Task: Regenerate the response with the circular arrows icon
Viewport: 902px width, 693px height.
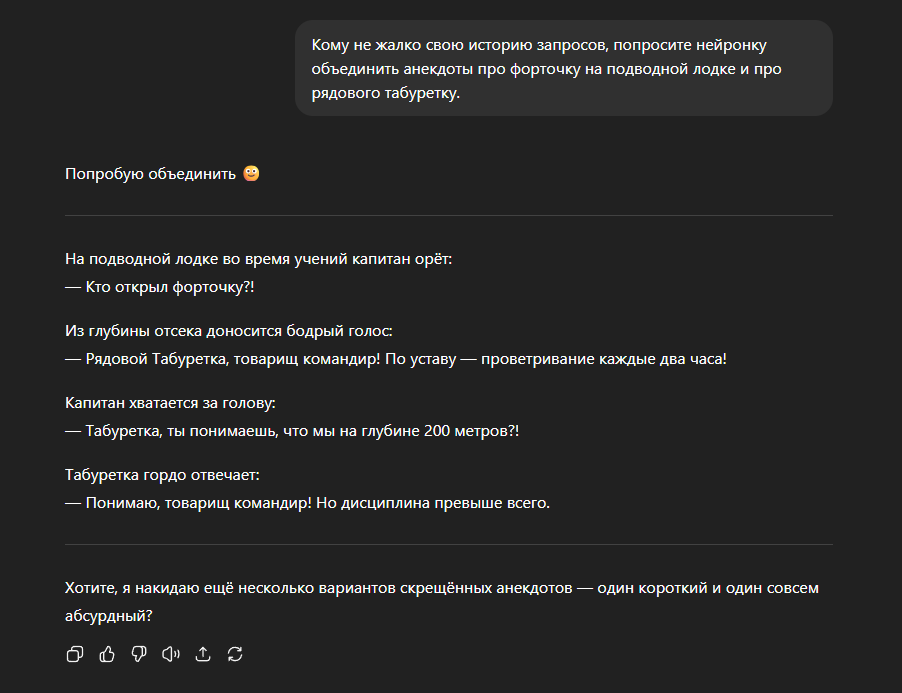Action: [235, 654]
